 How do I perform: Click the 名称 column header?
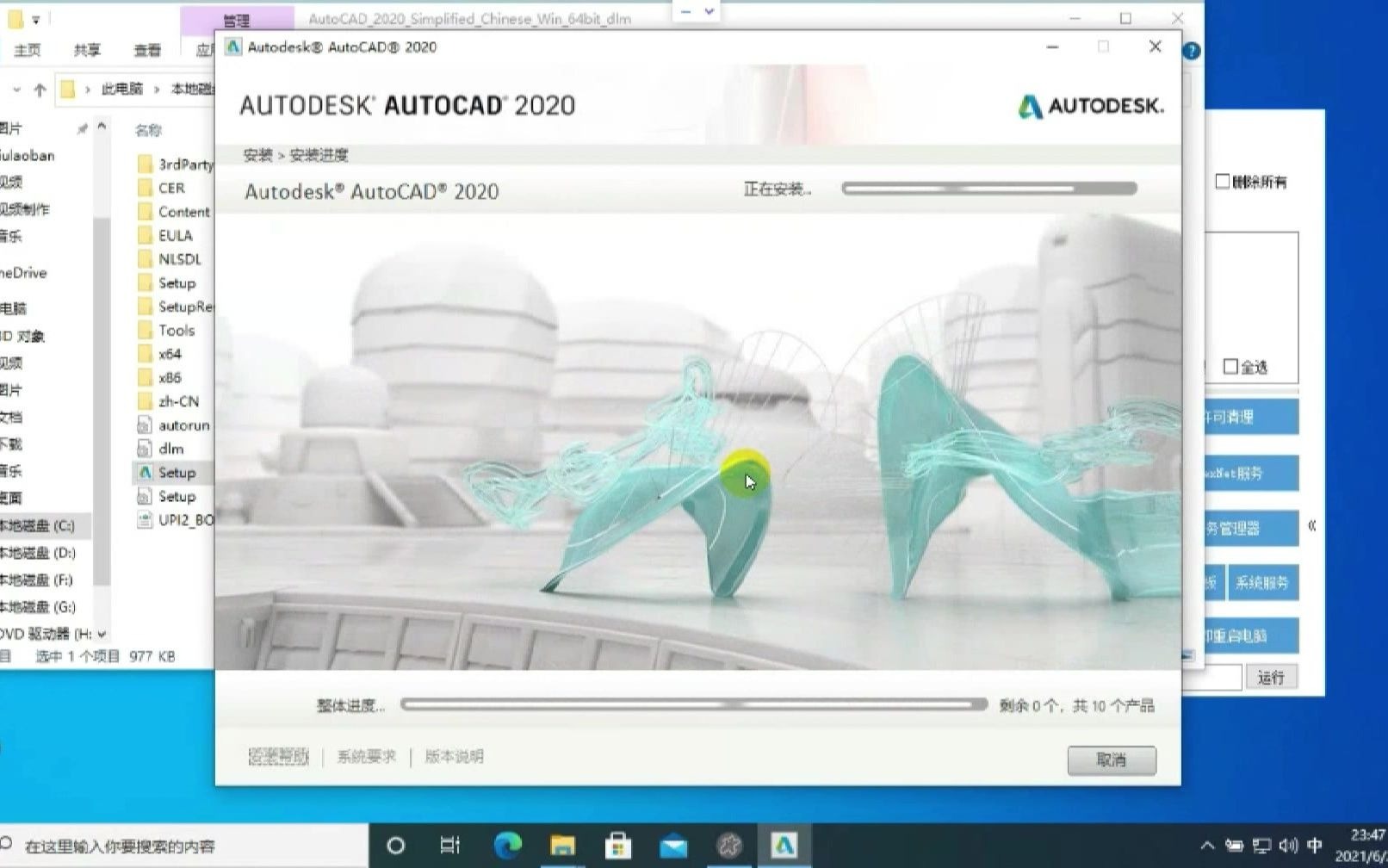[148, 130]
